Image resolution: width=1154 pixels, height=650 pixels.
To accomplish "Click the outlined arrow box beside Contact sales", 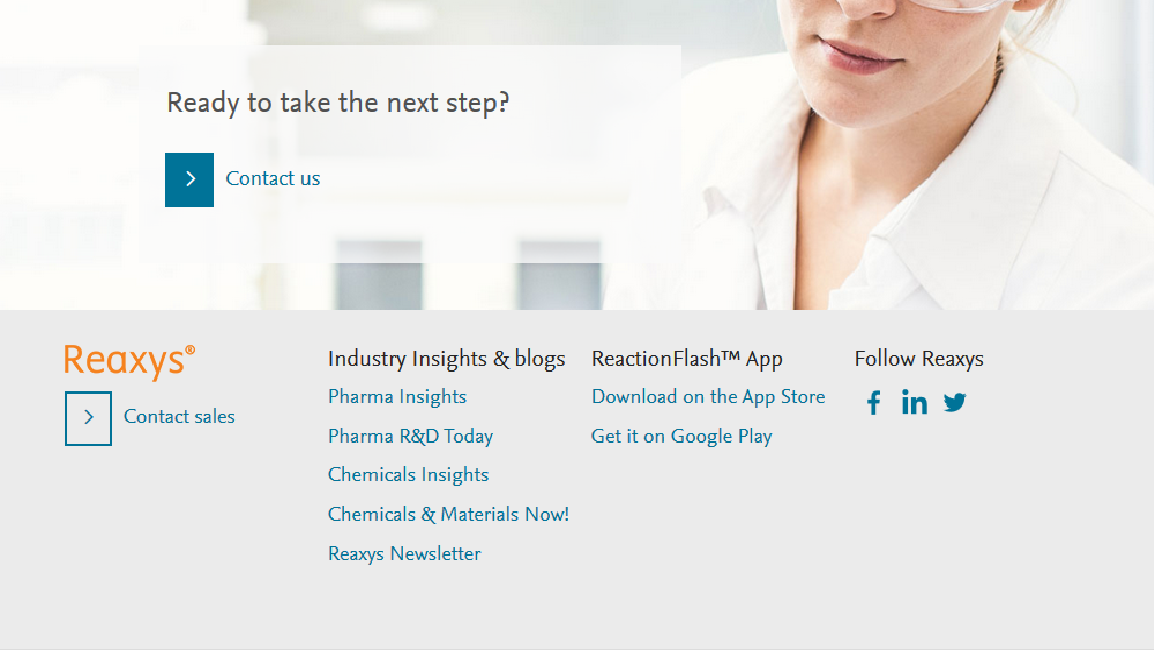I will [88, 418].
